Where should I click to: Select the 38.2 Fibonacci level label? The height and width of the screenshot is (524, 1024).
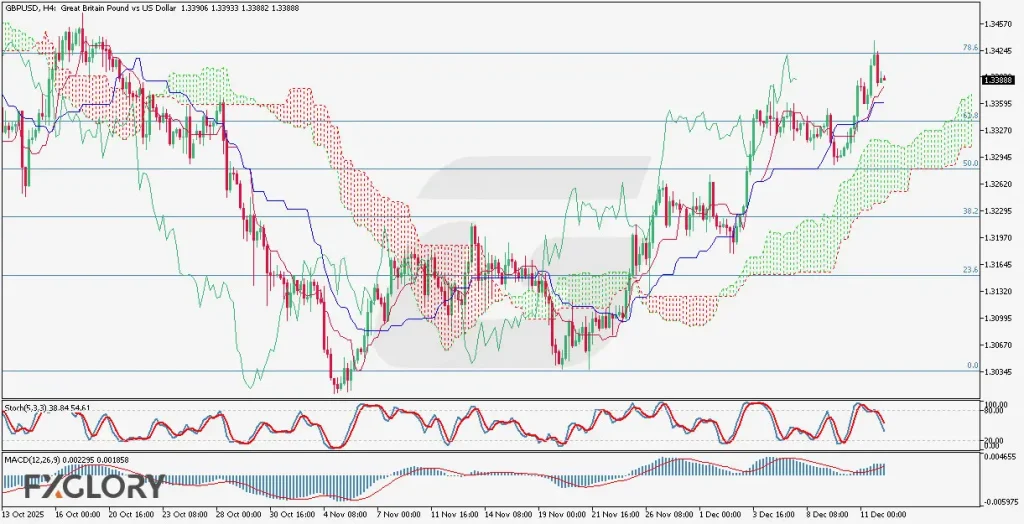pyautogui.click(x=970, y=212)
